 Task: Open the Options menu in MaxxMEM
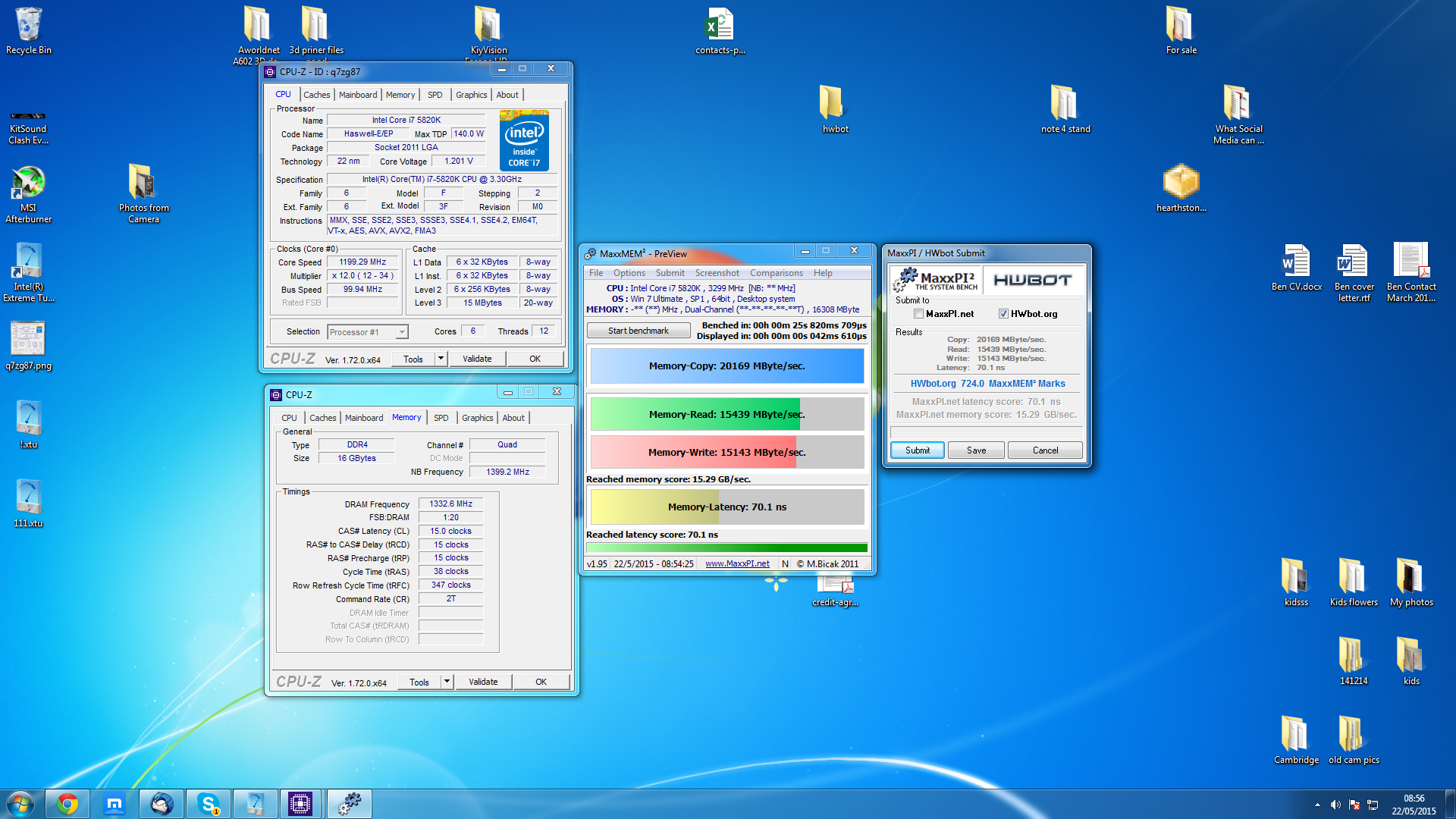[x=629, y=273]
